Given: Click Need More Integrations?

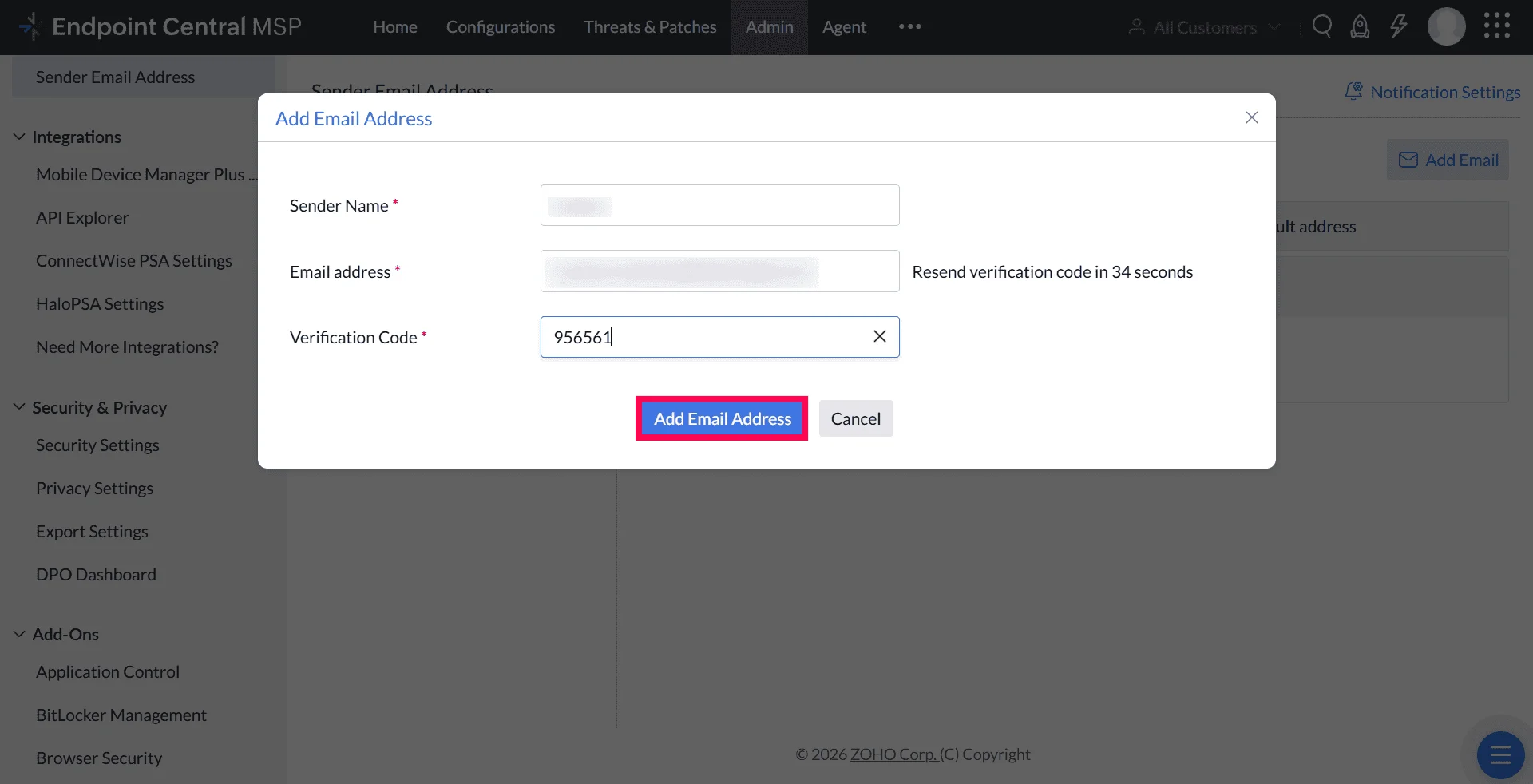Looking at the screenshot, I should pyautogui.click(x=127, y=346).
